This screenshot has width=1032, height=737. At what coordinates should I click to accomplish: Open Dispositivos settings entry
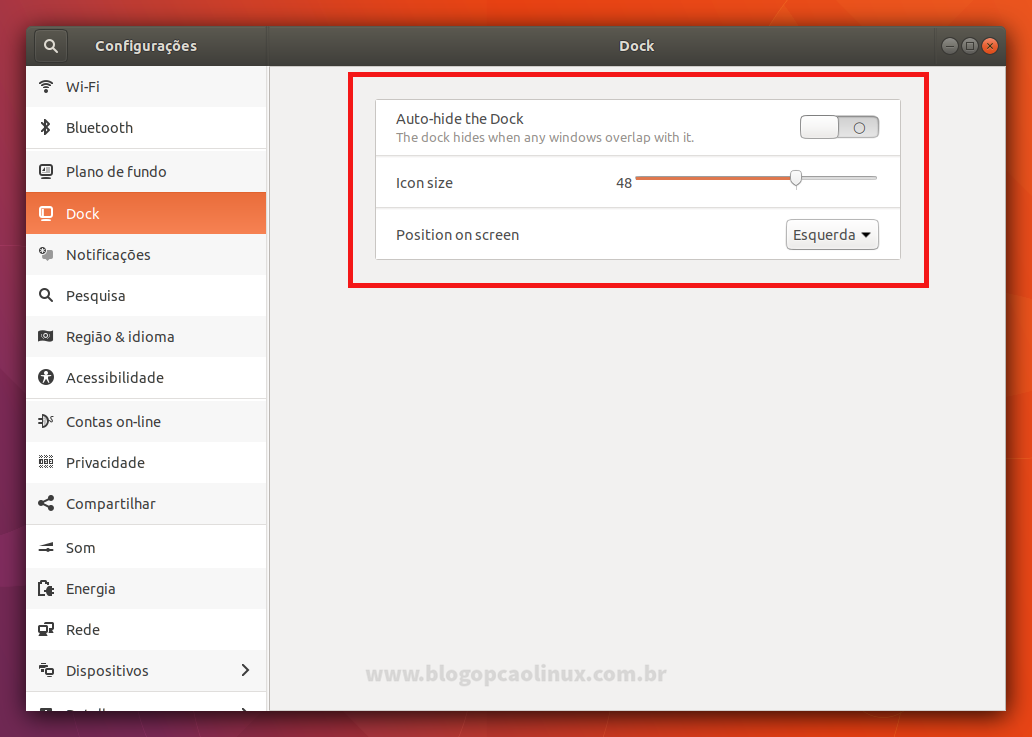(x=146, y=671)
